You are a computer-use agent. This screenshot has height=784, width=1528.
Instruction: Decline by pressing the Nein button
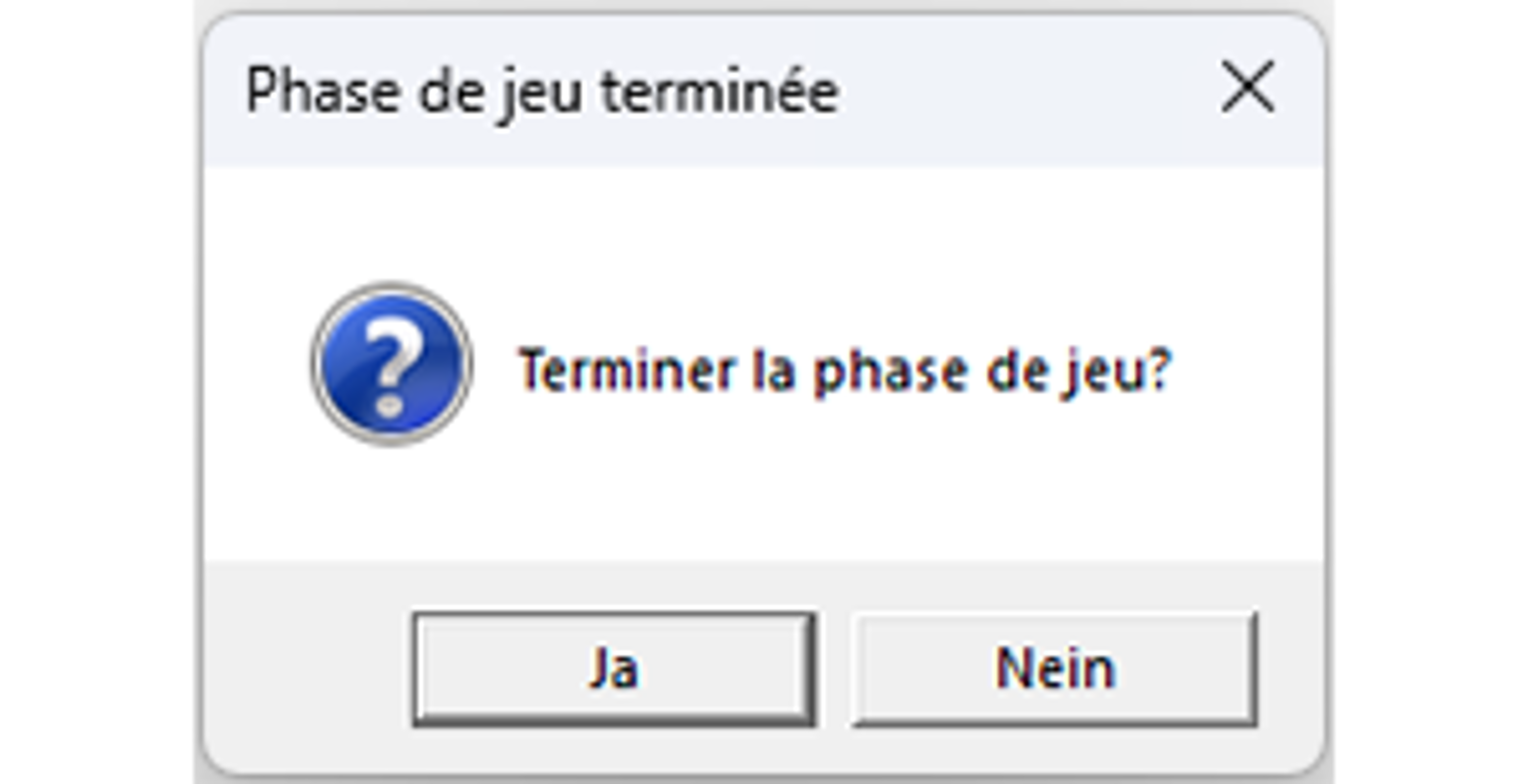point(1055,668)
